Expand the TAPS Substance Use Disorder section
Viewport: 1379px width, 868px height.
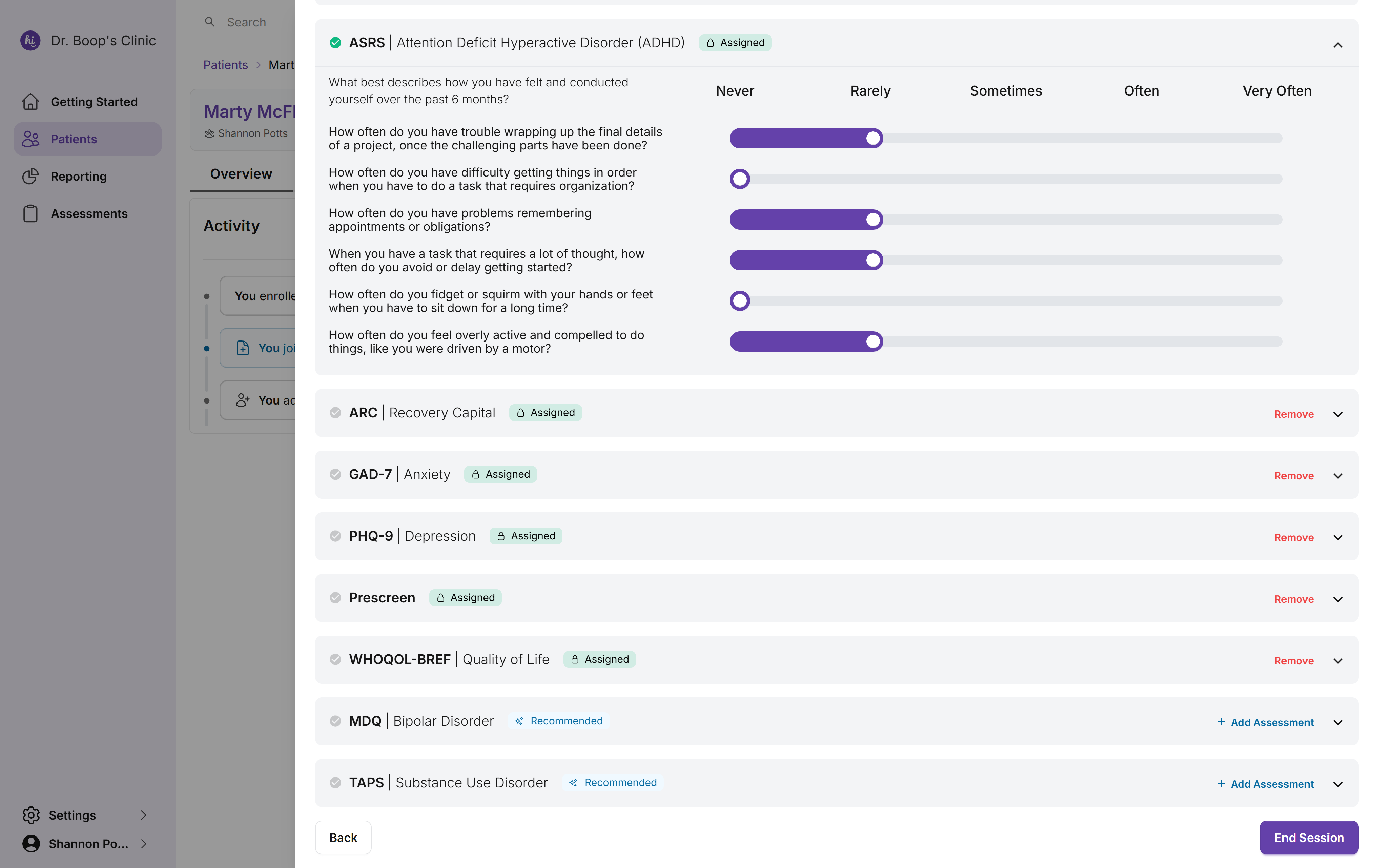pos(1338,784)
